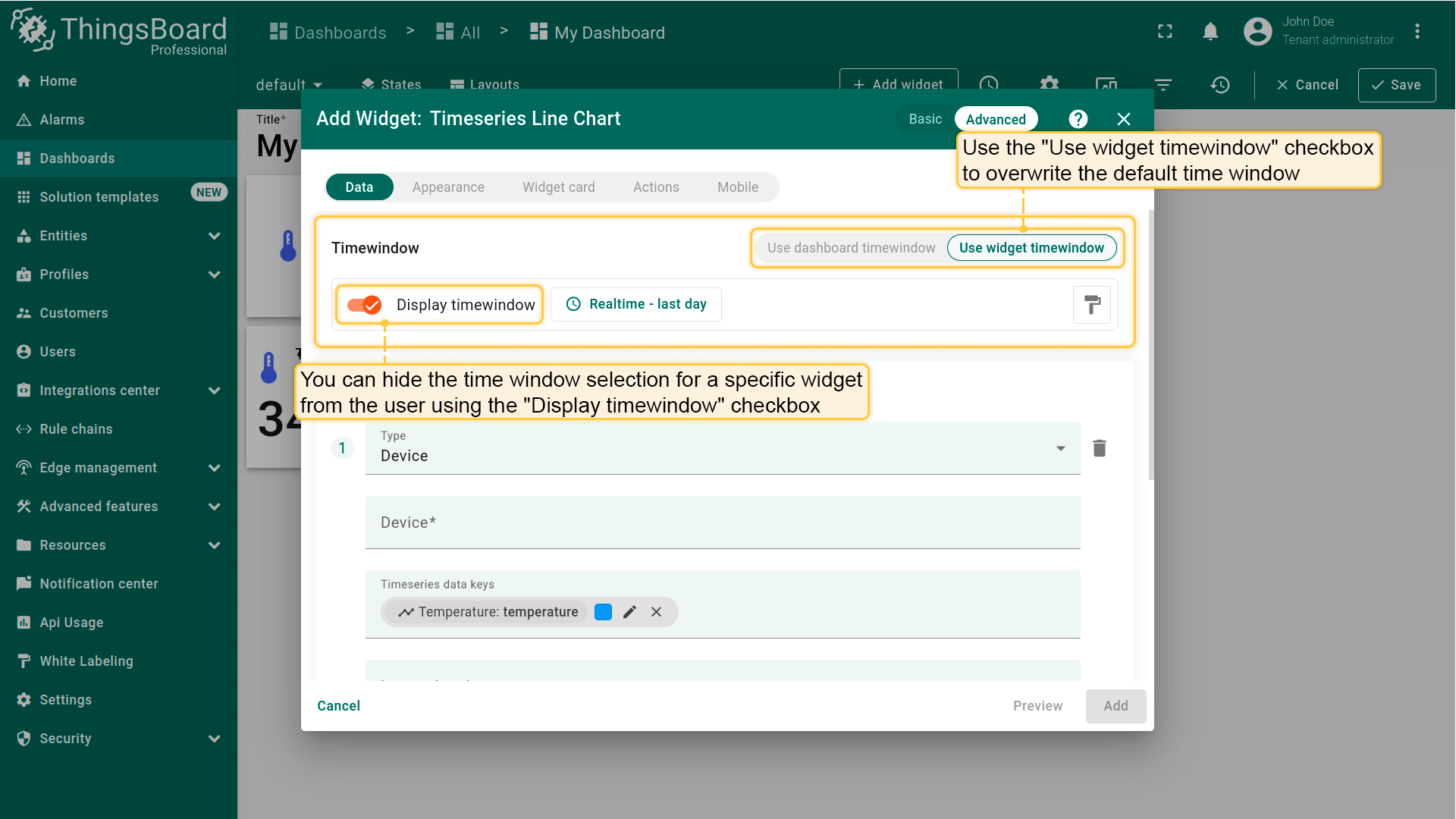Click the Realtime - last day button
Screen dimensions: 1456x819
pyautogui.click(x=636, y=304)
